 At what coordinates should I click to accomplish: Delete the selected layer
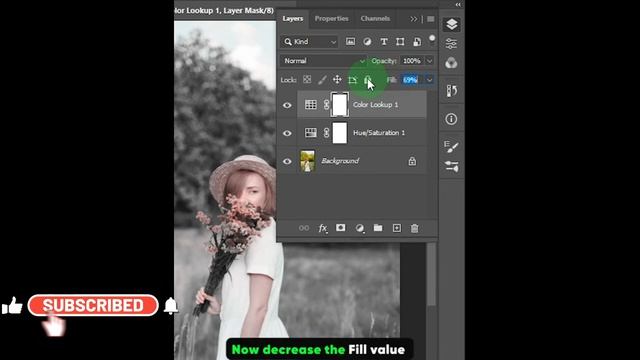[415, 228]
